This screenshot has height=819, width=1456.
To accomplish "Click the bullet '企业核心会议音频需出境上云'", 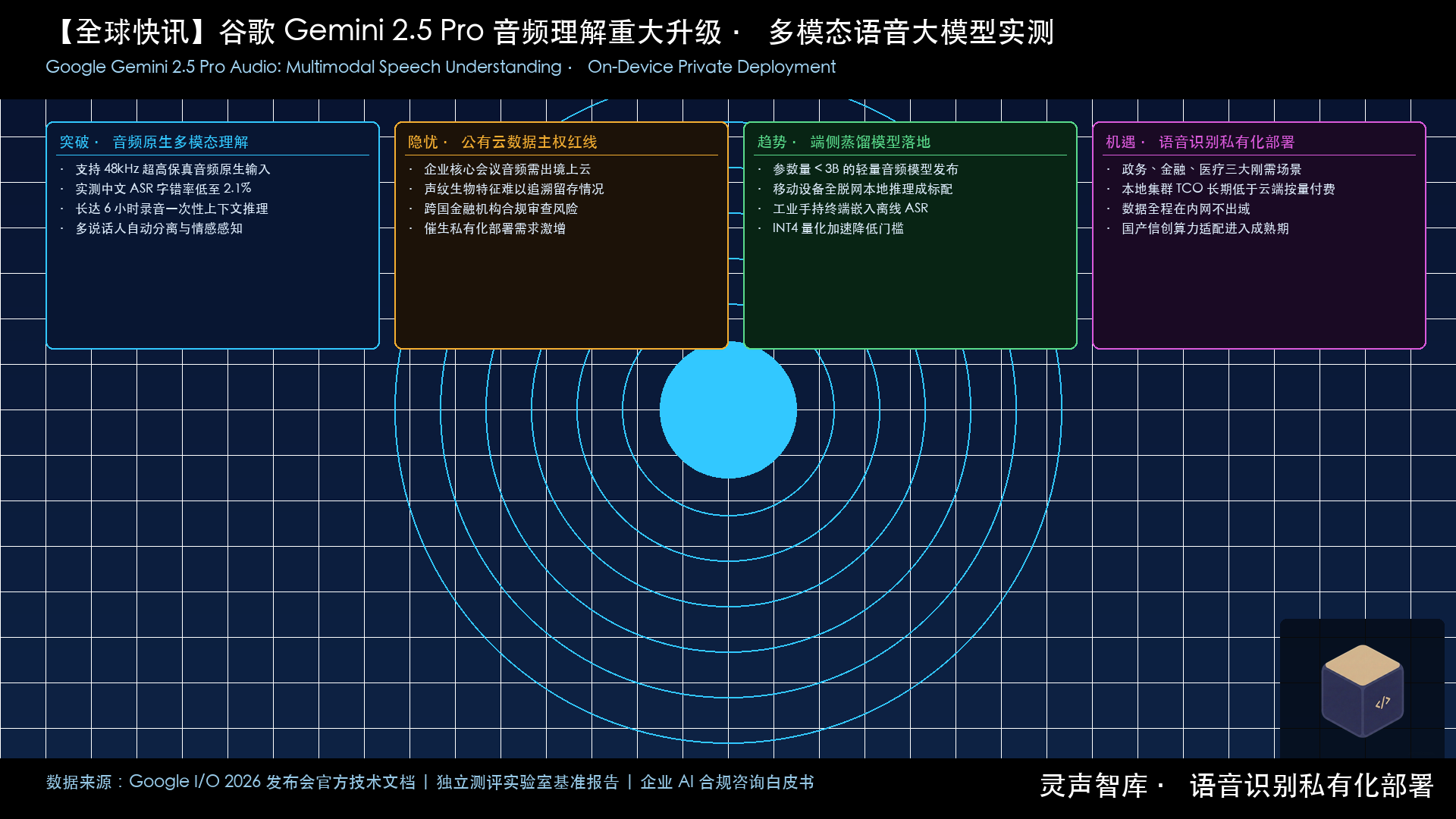I will (507, 169).
